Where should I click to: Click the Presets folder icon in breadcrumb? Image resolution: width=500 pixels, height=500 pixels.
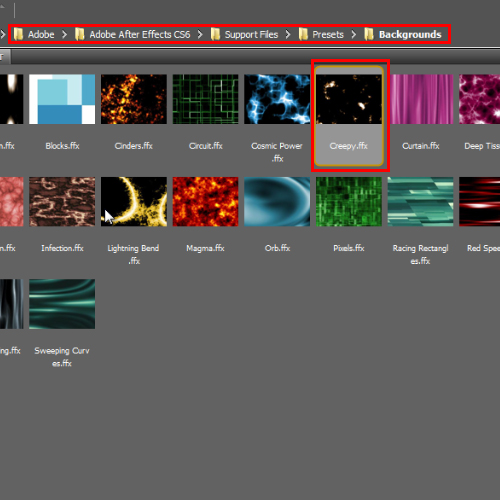[x=303, y=34]
